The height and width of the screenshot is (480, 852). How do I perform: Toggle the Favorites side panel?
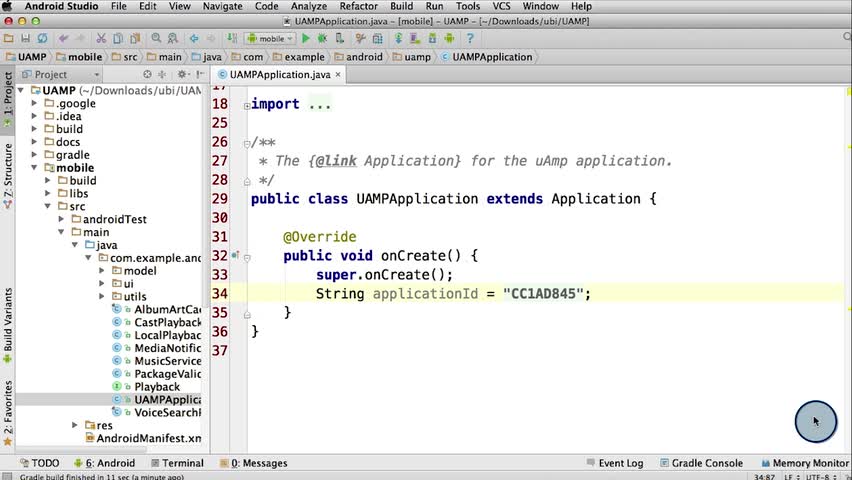click(x=8, y=413)
